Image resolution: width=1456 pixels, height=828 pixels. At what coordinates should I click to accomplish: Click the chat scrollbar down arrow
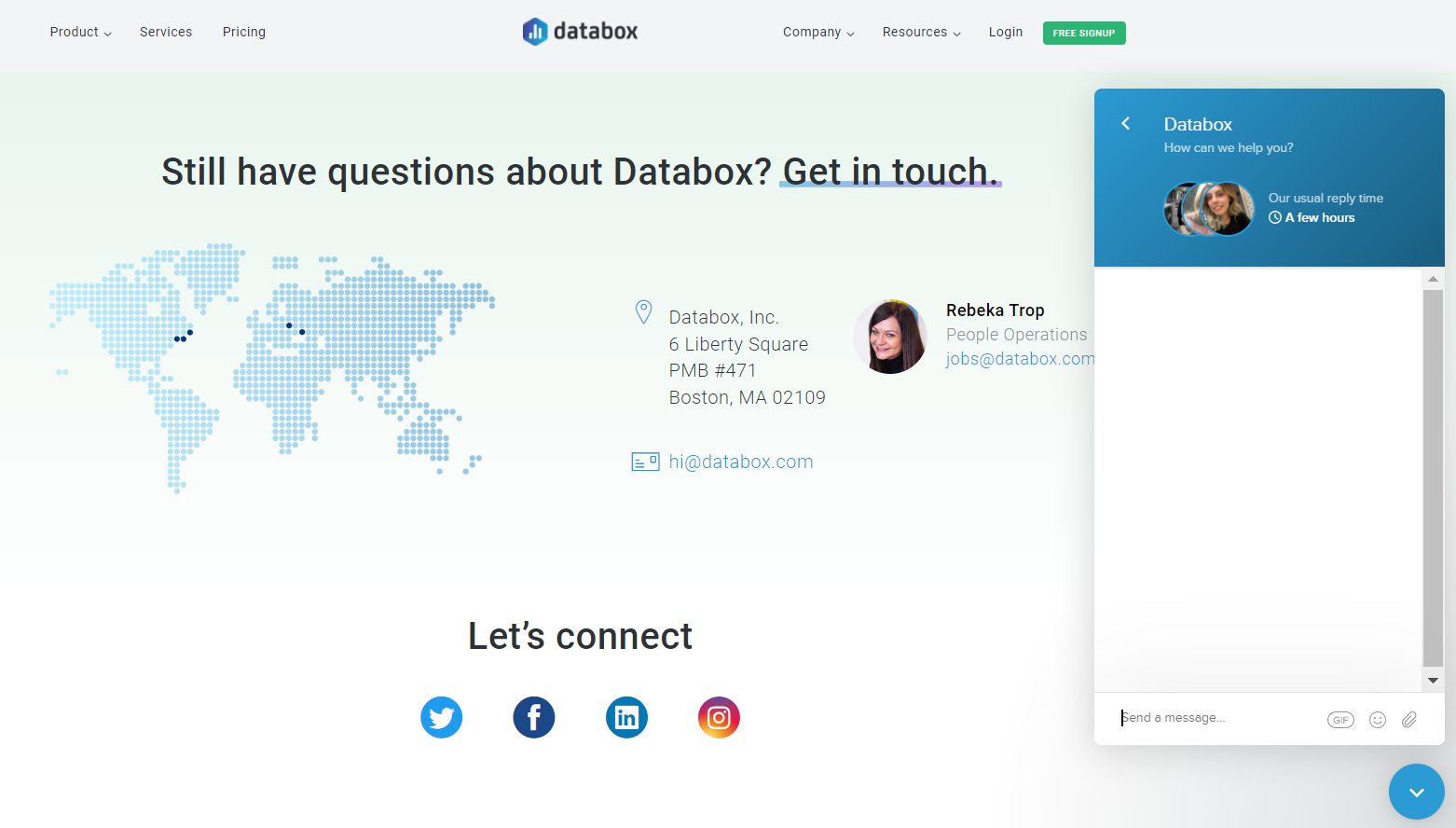tap(1433, 681)
